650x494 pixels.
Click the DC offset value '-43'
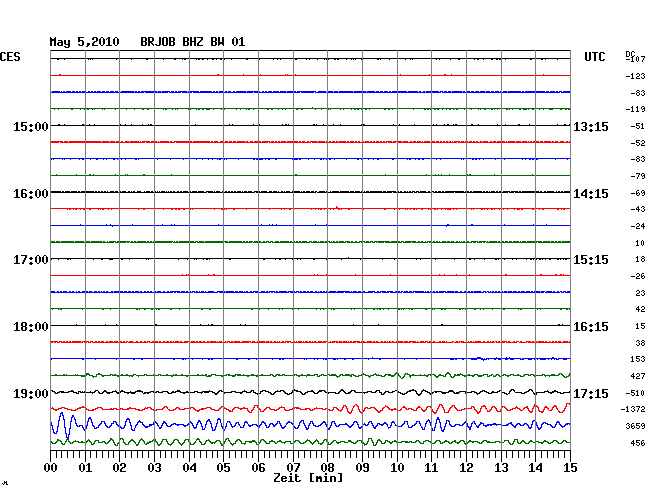(x=638, y=209)
